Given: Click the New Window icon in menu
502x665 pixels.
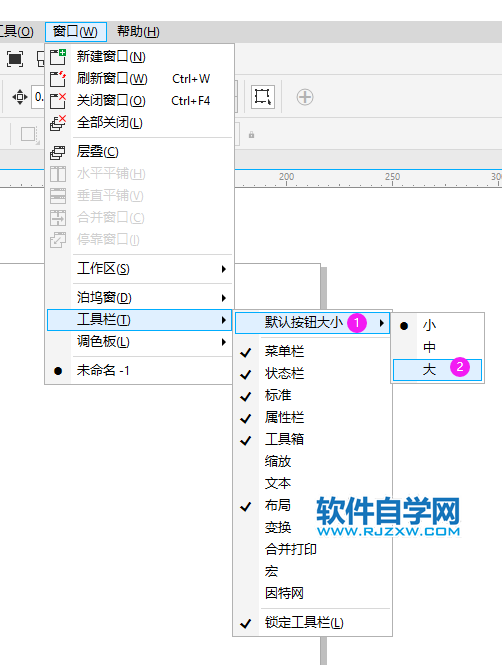Looking at the screenshot, I should [58, 57].
